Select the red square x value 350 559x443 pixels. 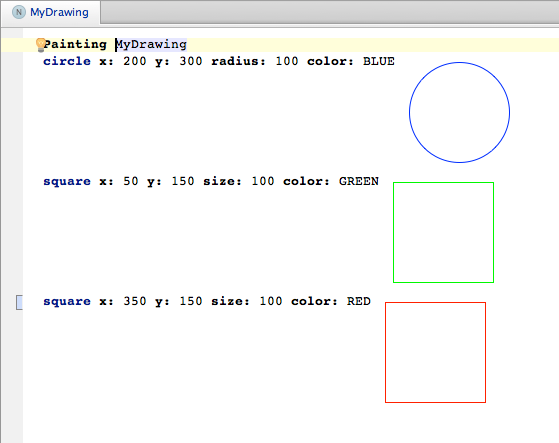(135, 302)
